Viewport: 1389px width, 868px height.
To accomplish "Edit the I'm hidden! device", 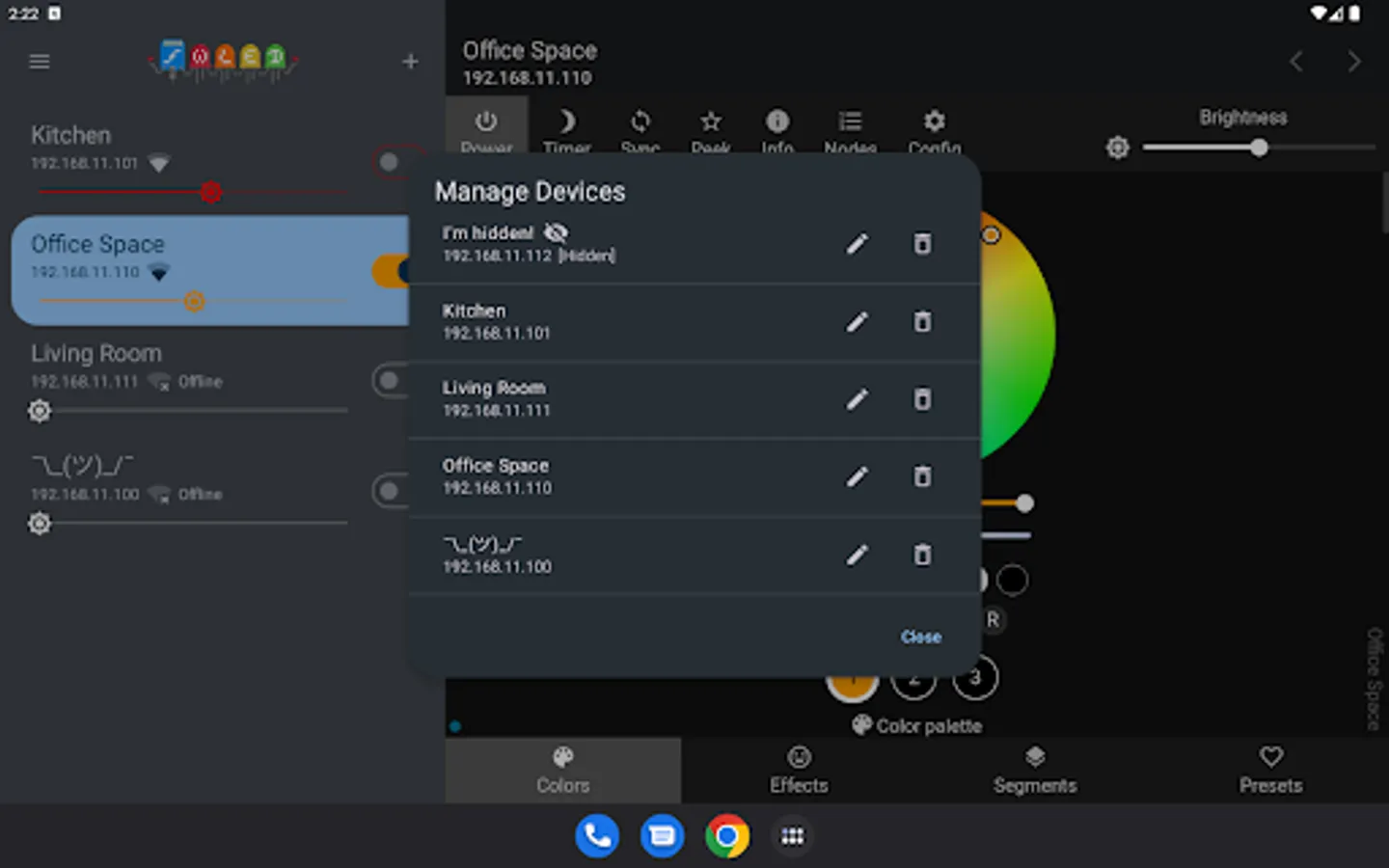I will coord(857,244).
